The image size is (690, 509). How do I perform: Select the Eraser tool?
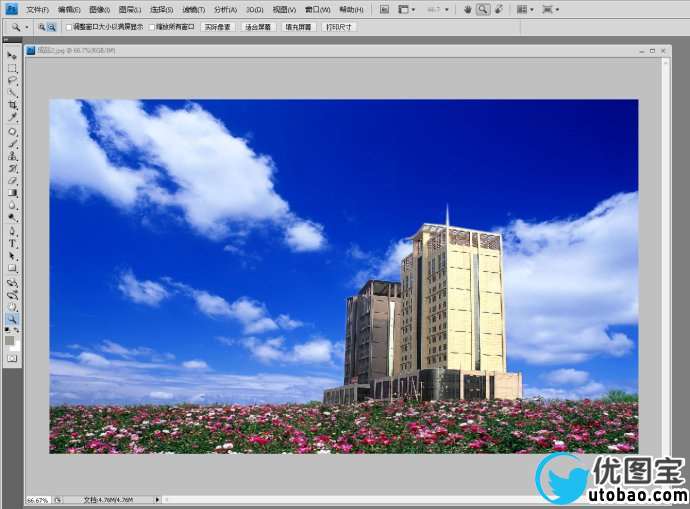click(12, 181)
